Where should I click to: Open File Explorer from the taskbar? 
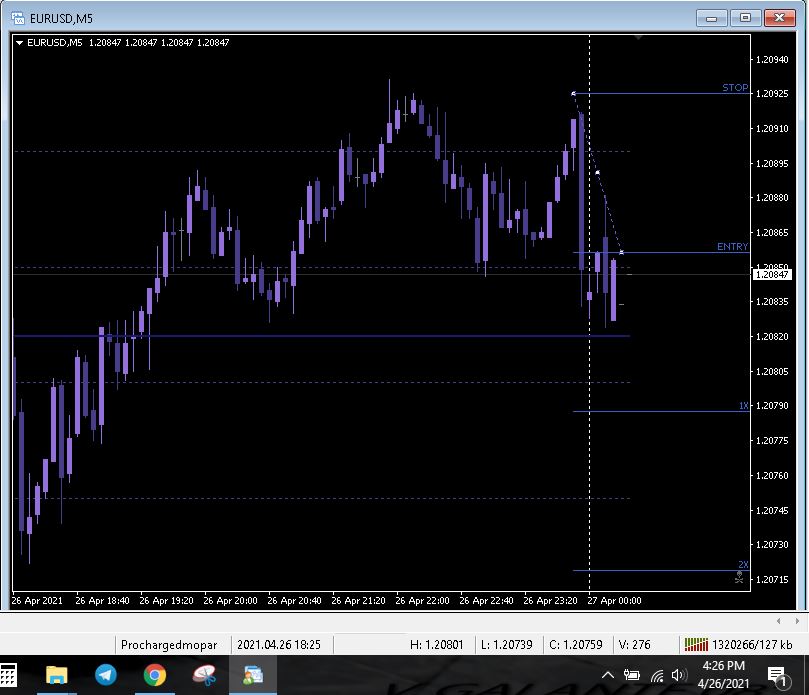(57, 675)
